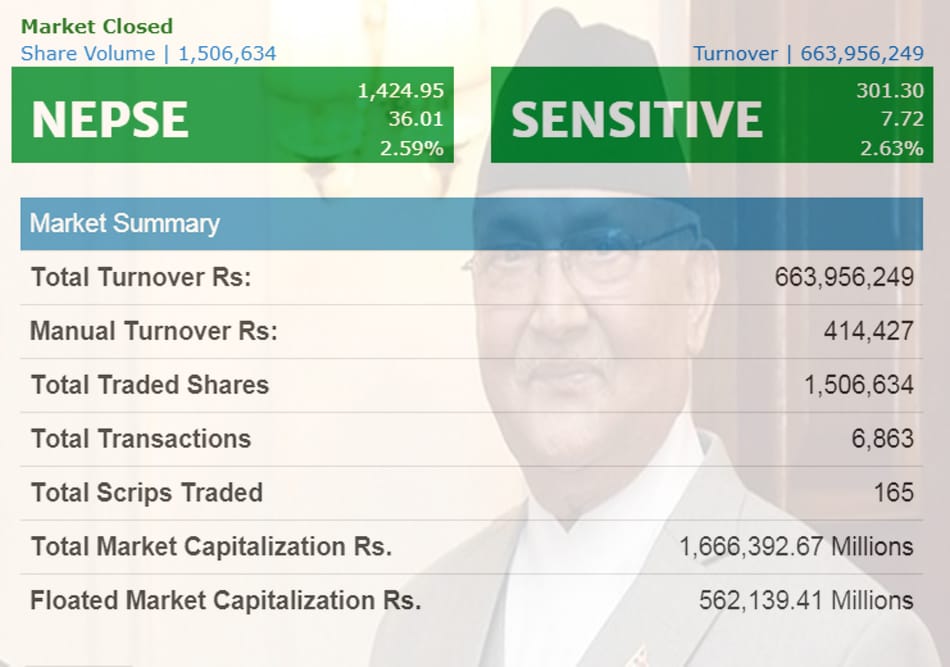Click the NEPSE percent change 2.59%
This screenshot has width=950, height=667.
(x=412, y=148)
